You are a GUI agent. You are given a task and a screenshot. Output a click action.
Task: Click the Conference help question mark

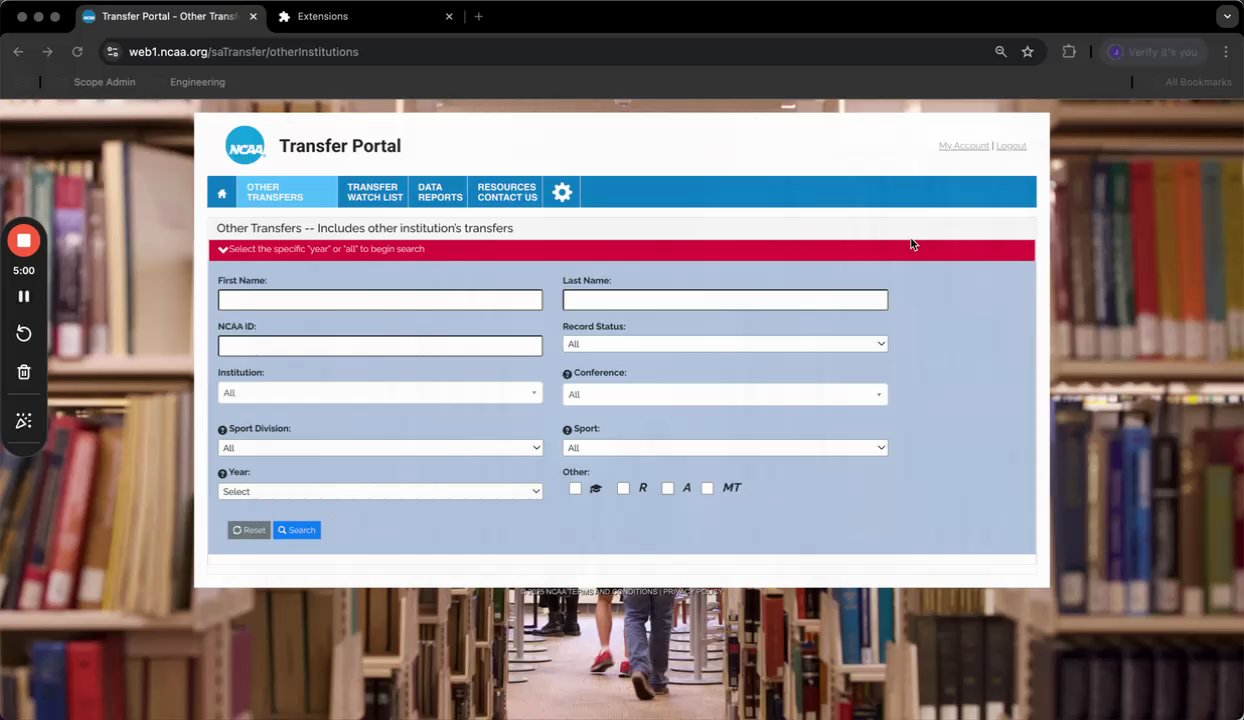point(567,374)
